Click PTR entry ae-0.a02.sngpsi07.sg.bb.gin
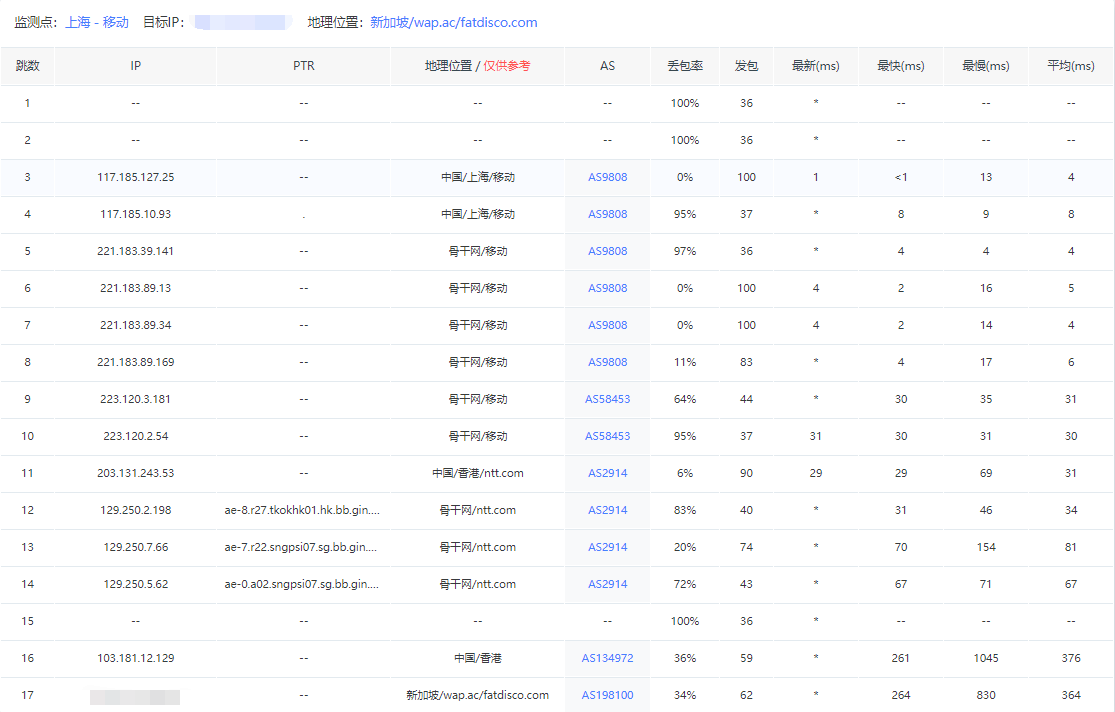1115x712 pixels. (302, 584)
